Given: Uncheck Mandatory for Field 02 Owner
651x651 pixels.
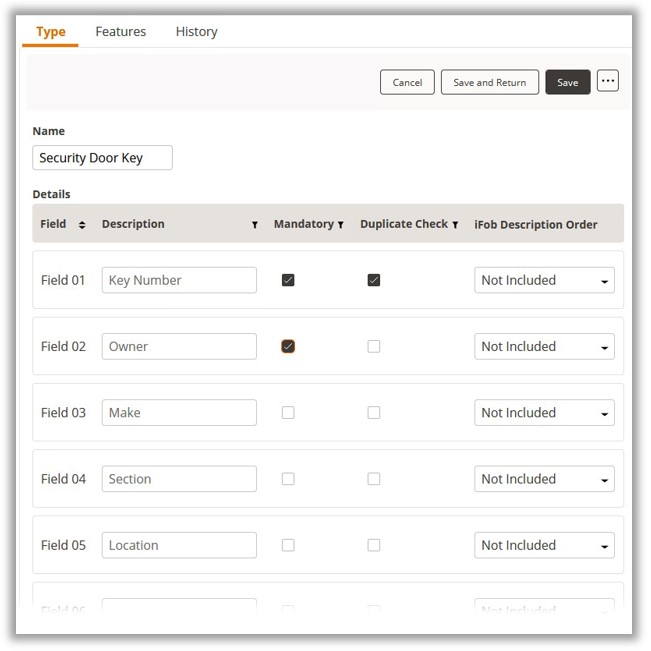Looking at the screenshot, I should [288, 347].
